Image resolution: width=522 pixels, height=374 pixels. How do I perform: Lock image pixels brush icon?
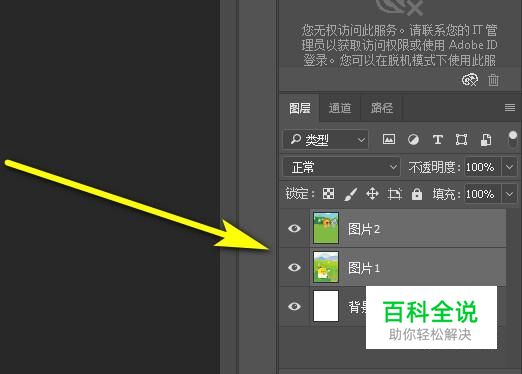click(350, 194)
